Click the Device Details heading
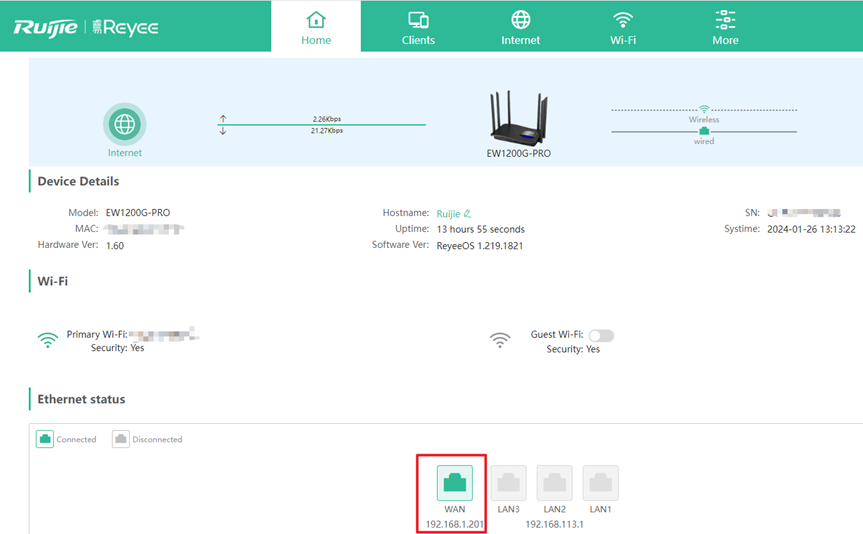 click(x=78, y=181)
